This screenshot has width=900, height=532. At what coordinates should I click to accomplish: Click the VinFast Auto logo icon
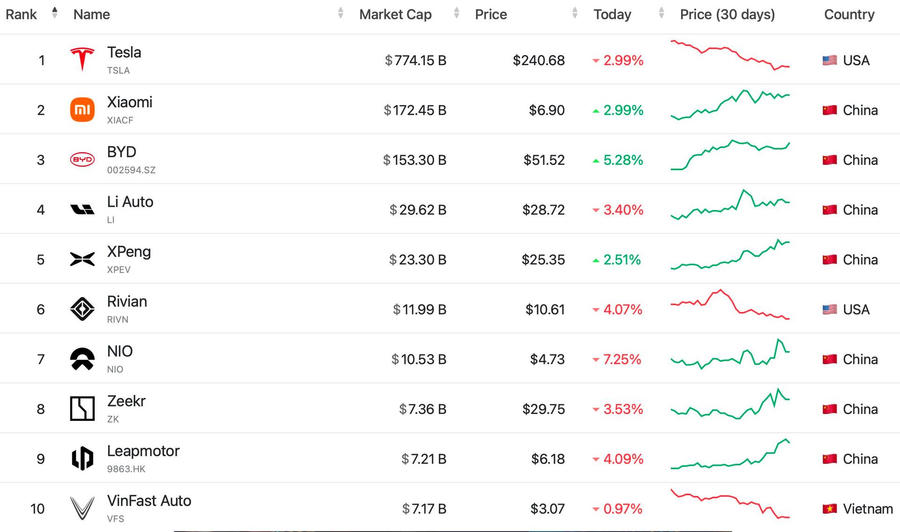point(82,508)
